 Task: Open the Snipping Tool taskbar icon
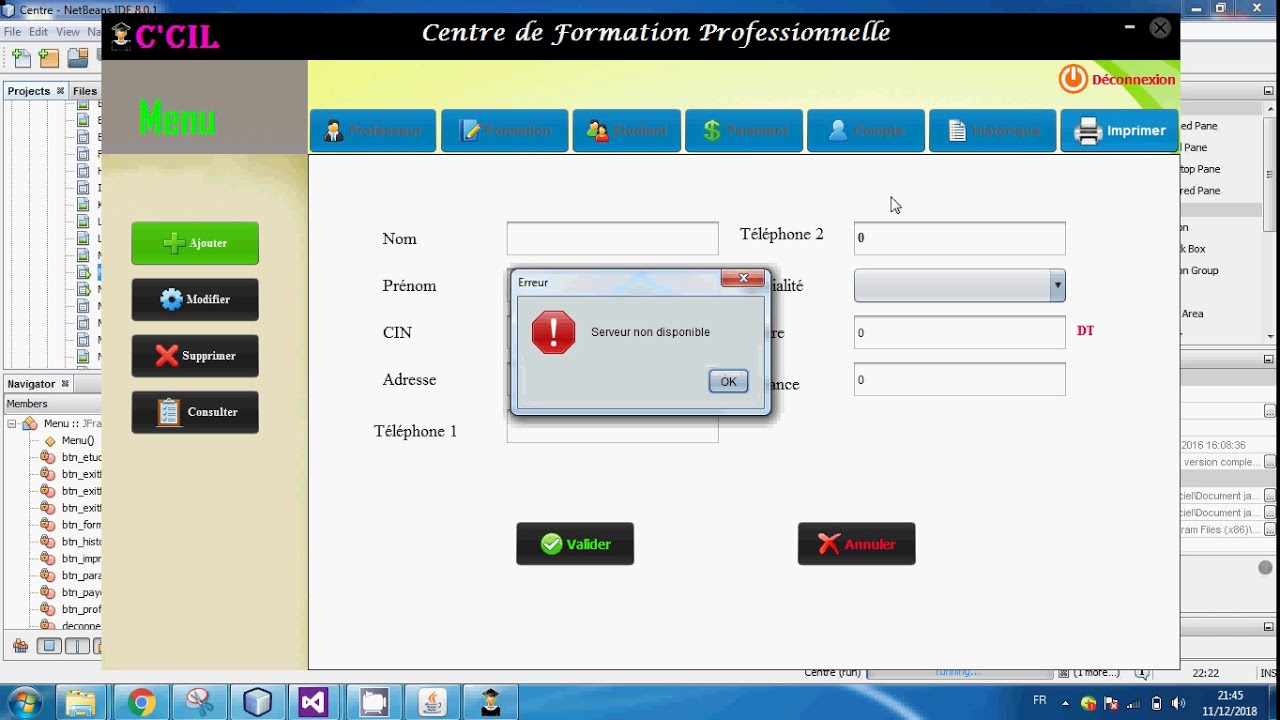coord(199,702)
